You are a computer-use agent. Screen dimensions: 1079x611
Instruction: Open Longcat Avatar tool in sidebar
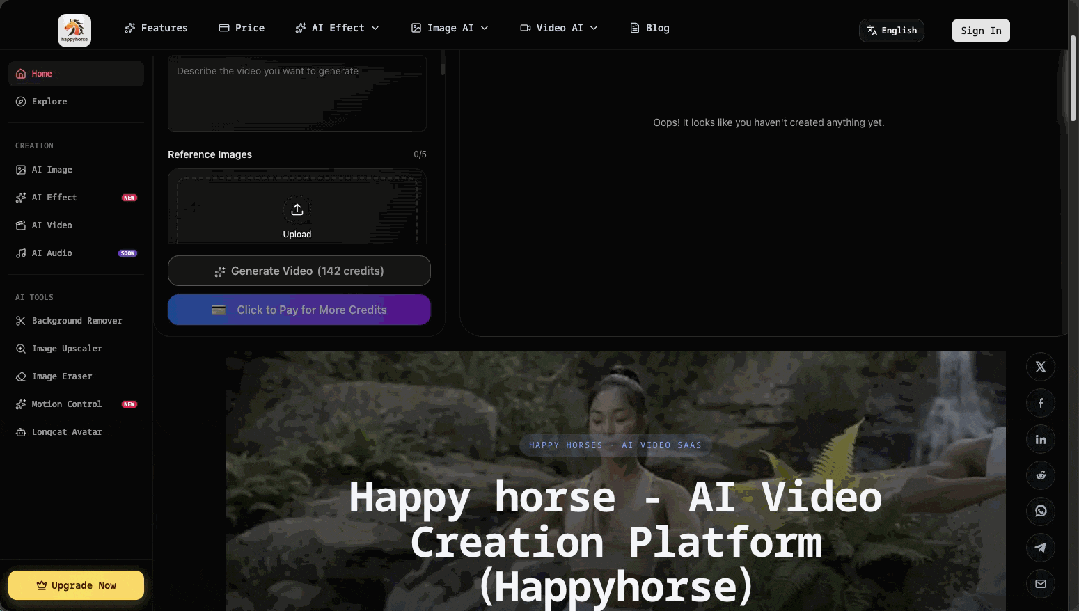[x=76, y=432]
